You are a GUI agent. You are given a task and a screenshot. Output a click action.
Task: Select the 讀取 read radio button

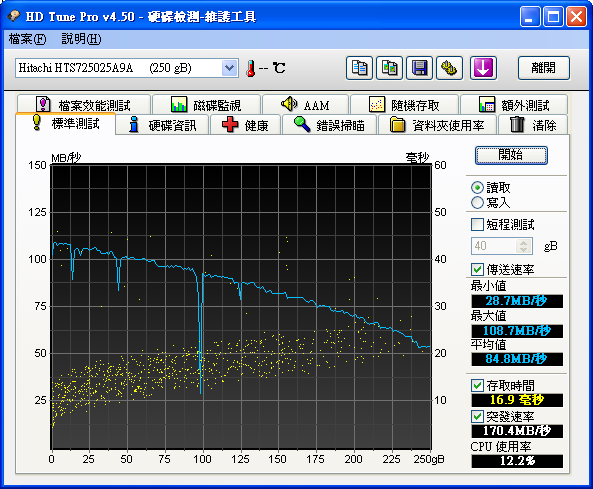[x=477, y=188]
